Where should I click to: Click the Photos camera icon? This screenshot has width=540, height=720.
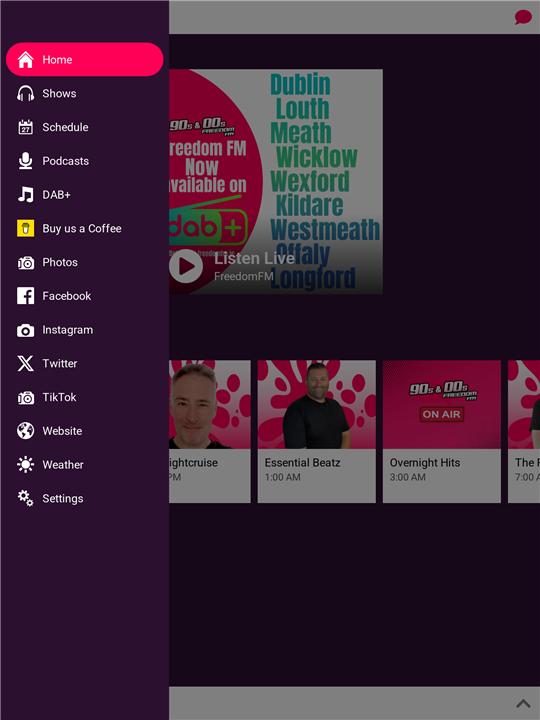(25, 262)
